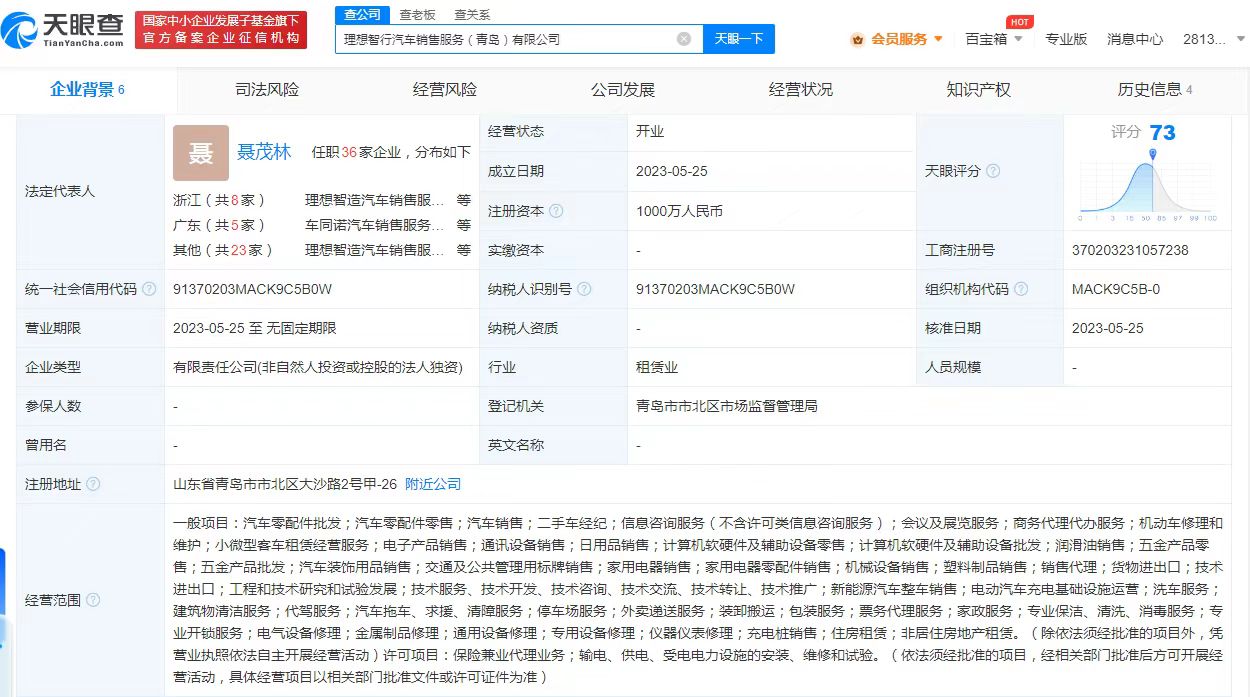Image resolution: width=1250 pixels, height=697 pixels.
Task: Open 消息中心
Action: (x=1135, y=39)
